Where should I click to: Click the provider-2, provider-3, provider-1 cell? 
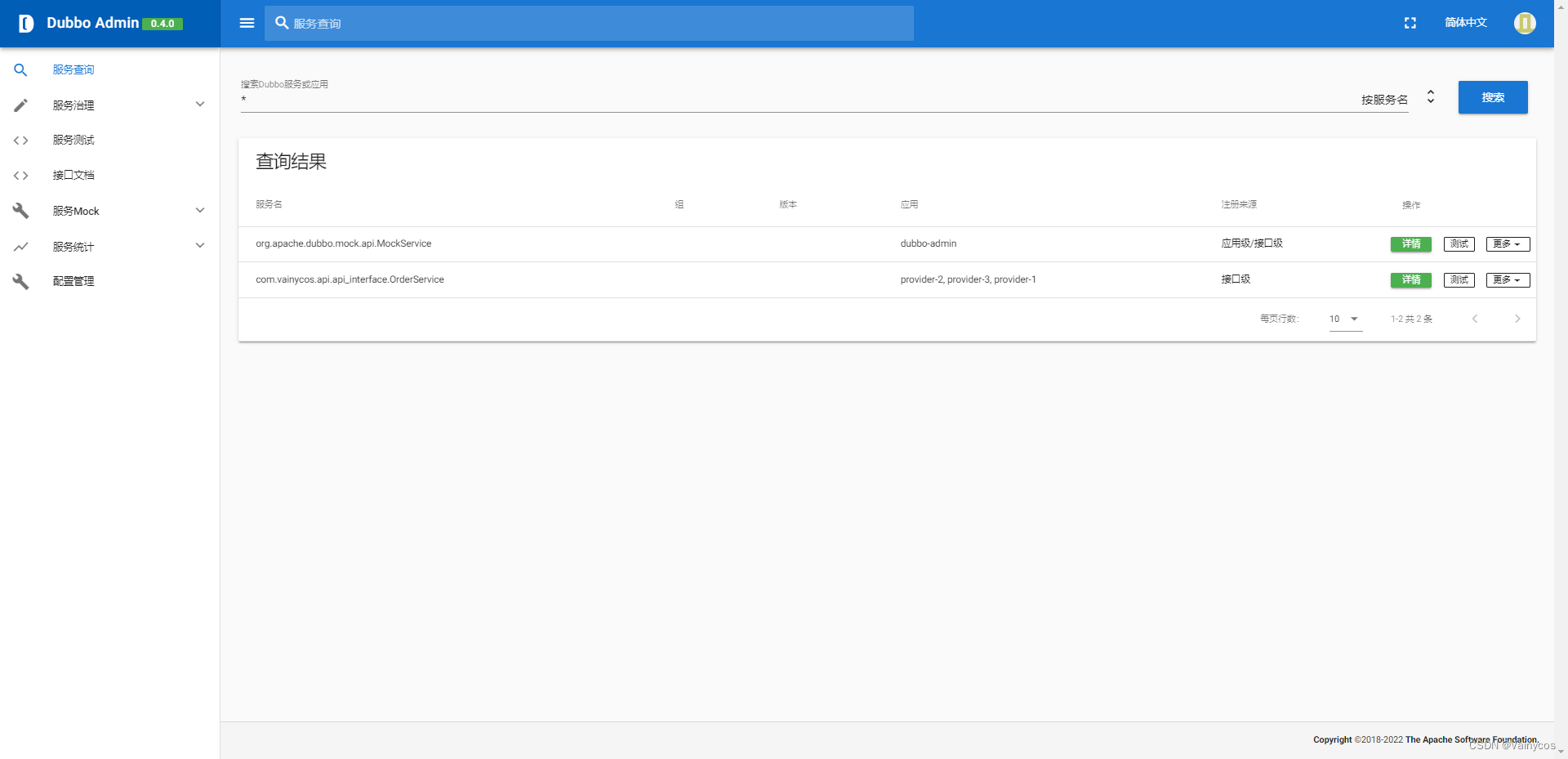(968, 279)
